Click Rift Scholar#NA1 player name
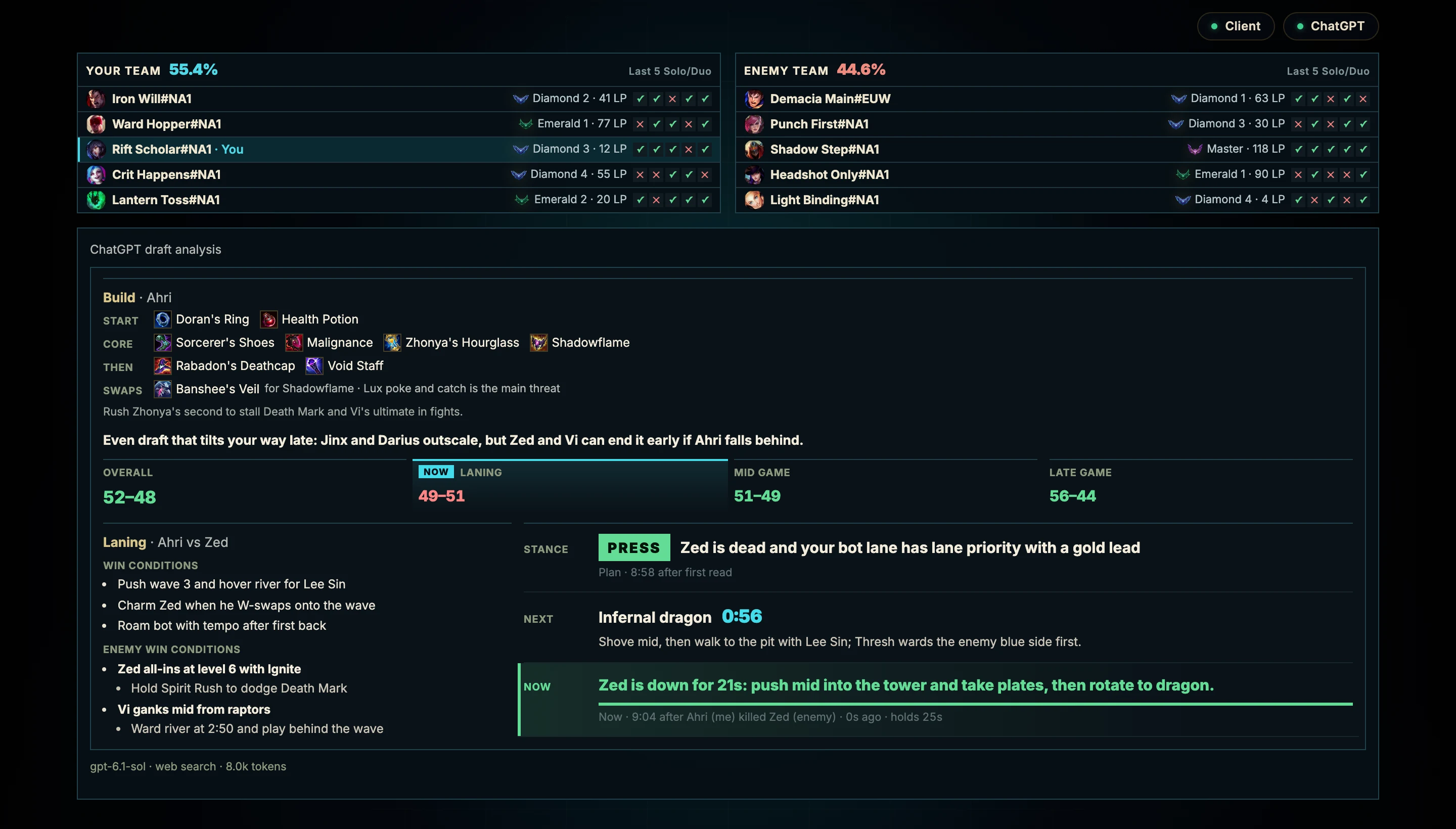The width and height of the screenshot is (1456, 829). (162, 150)
